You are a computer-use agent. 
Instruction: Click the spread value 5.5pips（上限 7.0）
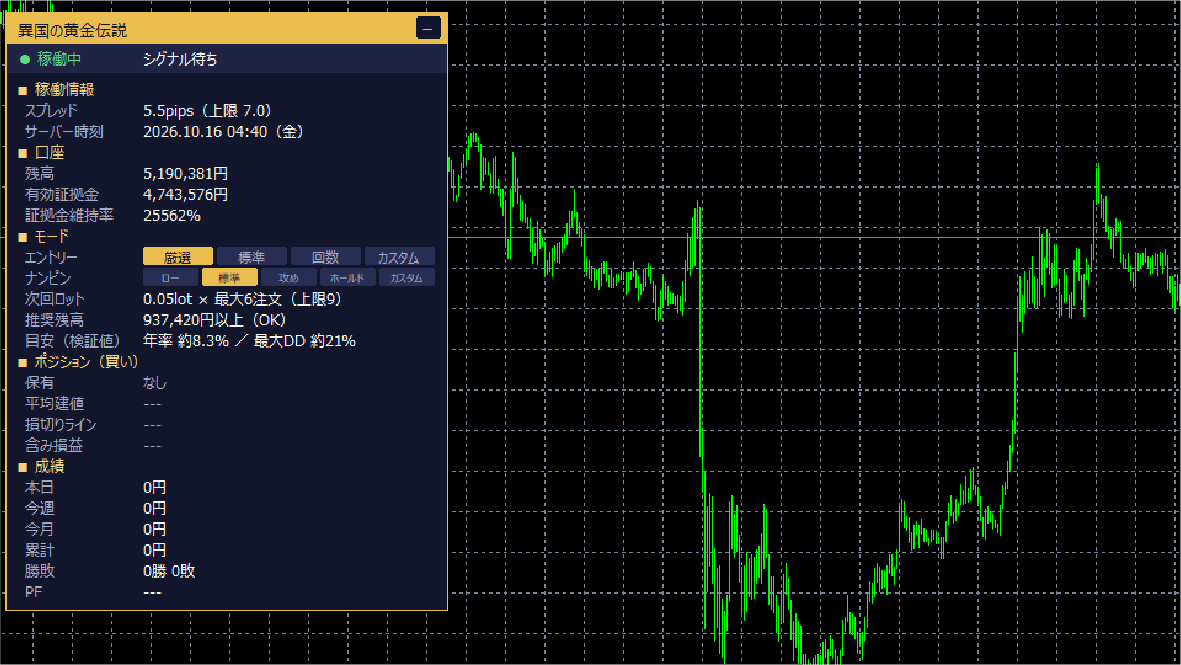tap(207, 111)
